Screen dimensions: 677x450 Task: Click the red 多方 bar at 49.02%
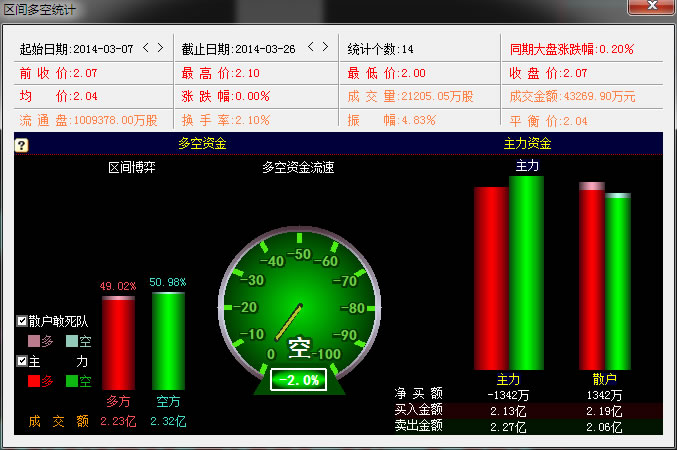[118, 343]
